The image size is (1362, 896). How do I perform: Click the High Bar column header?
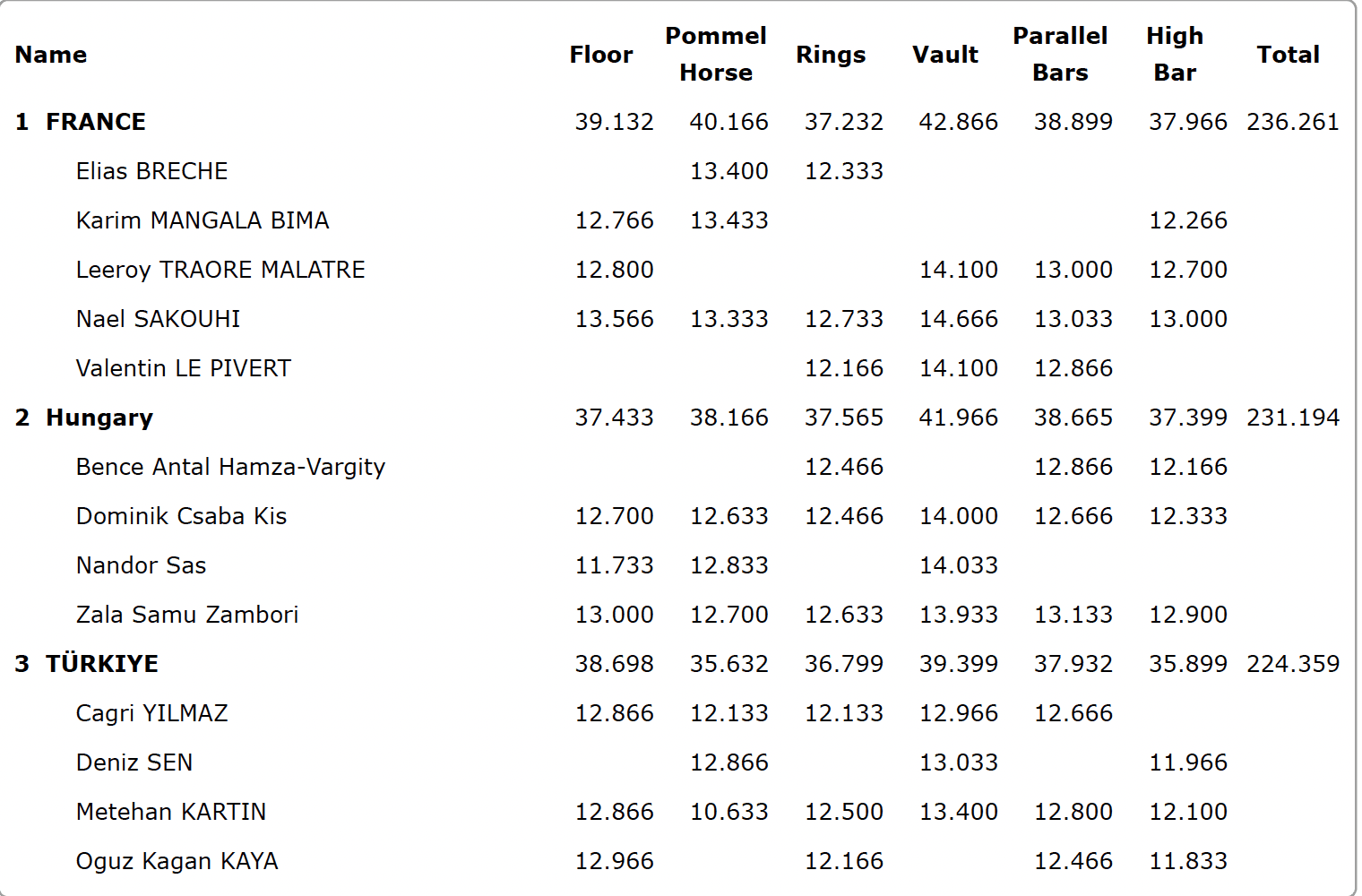click(1174, 55)
